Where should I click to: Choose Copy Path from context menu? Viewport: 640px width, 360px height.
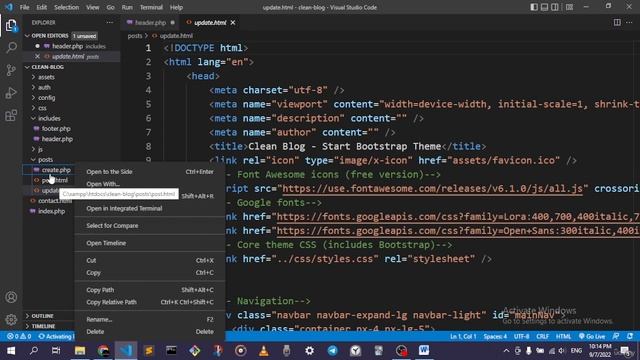click(x=149, y=290)
